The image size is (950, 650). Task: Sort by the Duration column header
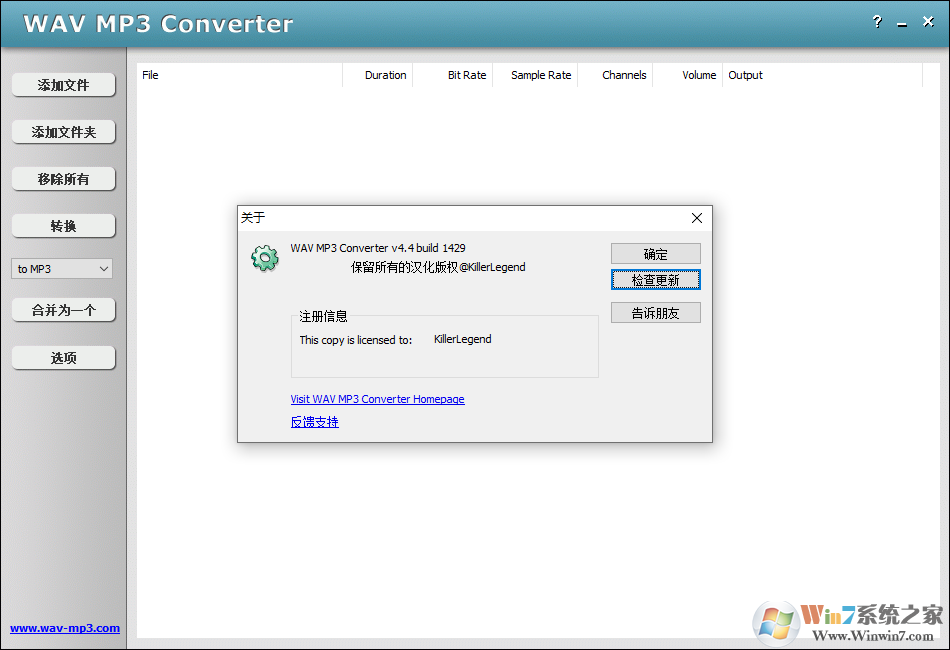point(377,75)
